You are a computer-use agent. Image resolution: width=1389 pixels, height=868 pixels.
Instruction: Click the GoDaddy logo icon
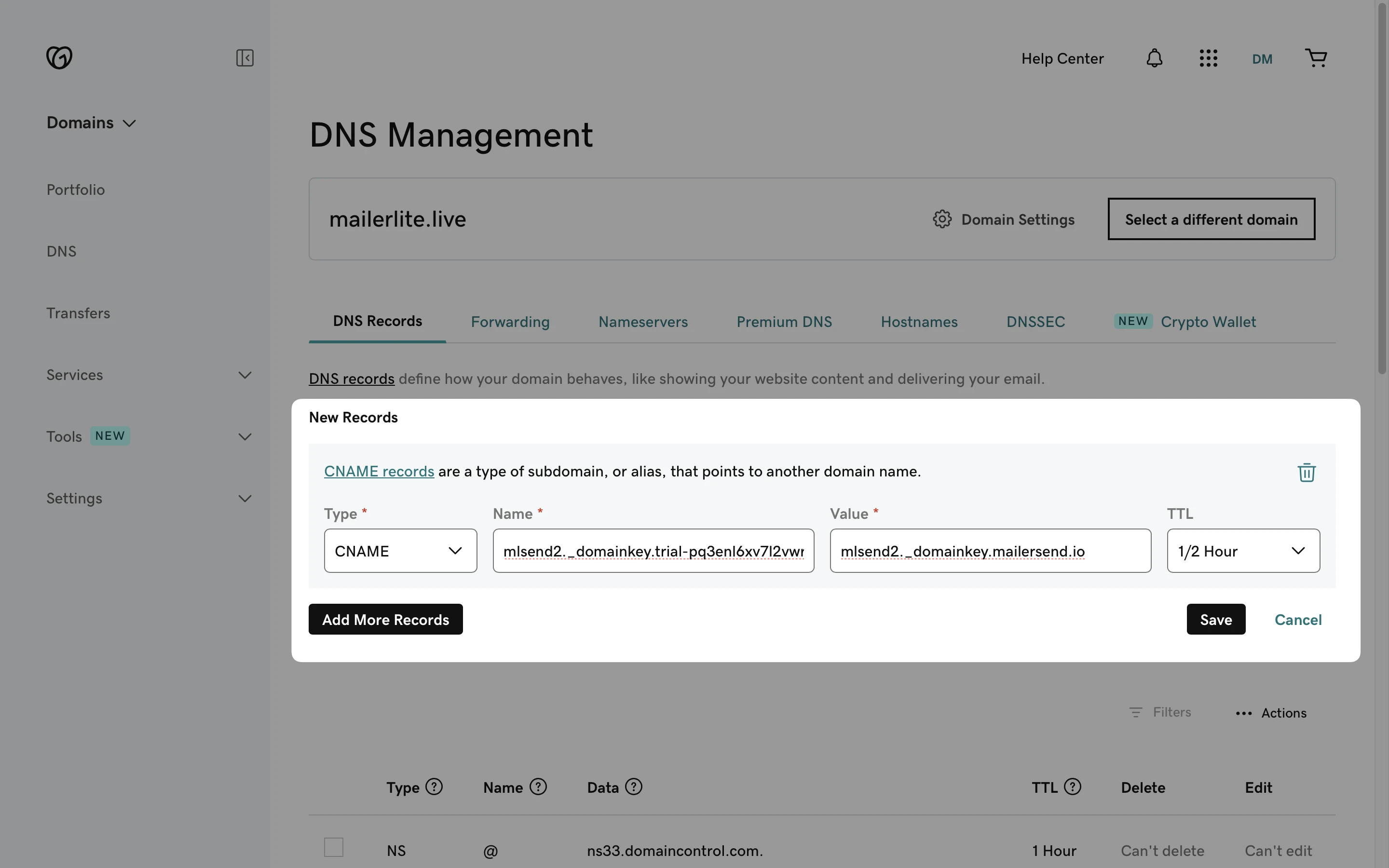[59, 57]
